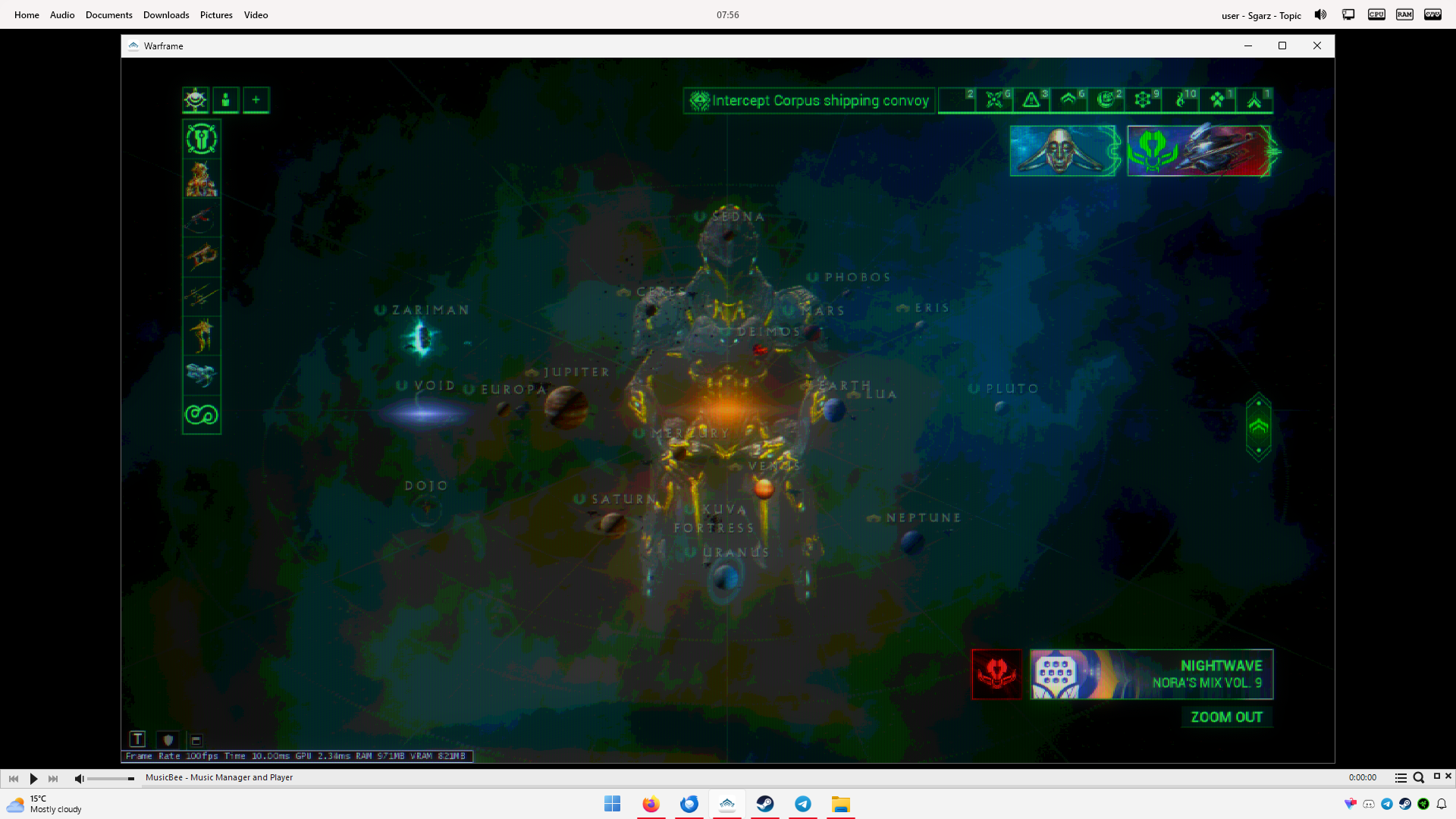Select the secondary pistol loadout icon
Screen dimensions: 1456x819
tap(201, 258)
